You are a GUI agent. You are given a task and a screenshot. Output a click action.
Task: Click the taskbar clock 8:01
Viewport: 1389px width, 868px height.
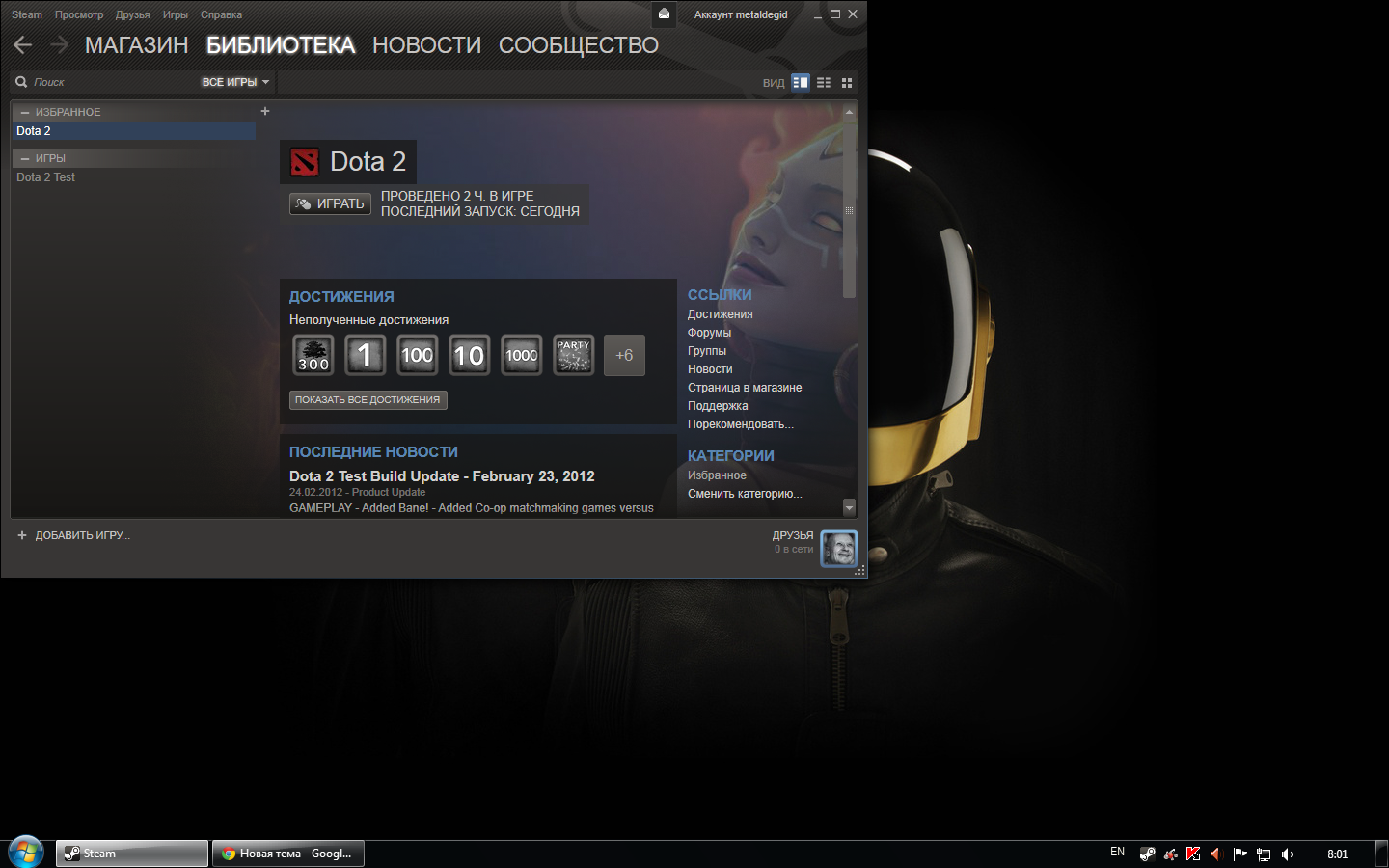(1337, 854)
